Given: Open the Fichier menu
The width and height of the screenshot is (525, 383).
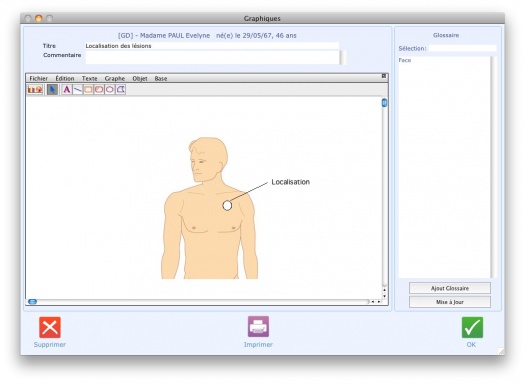Looking at the screenshot, I should tap(39, 78).
